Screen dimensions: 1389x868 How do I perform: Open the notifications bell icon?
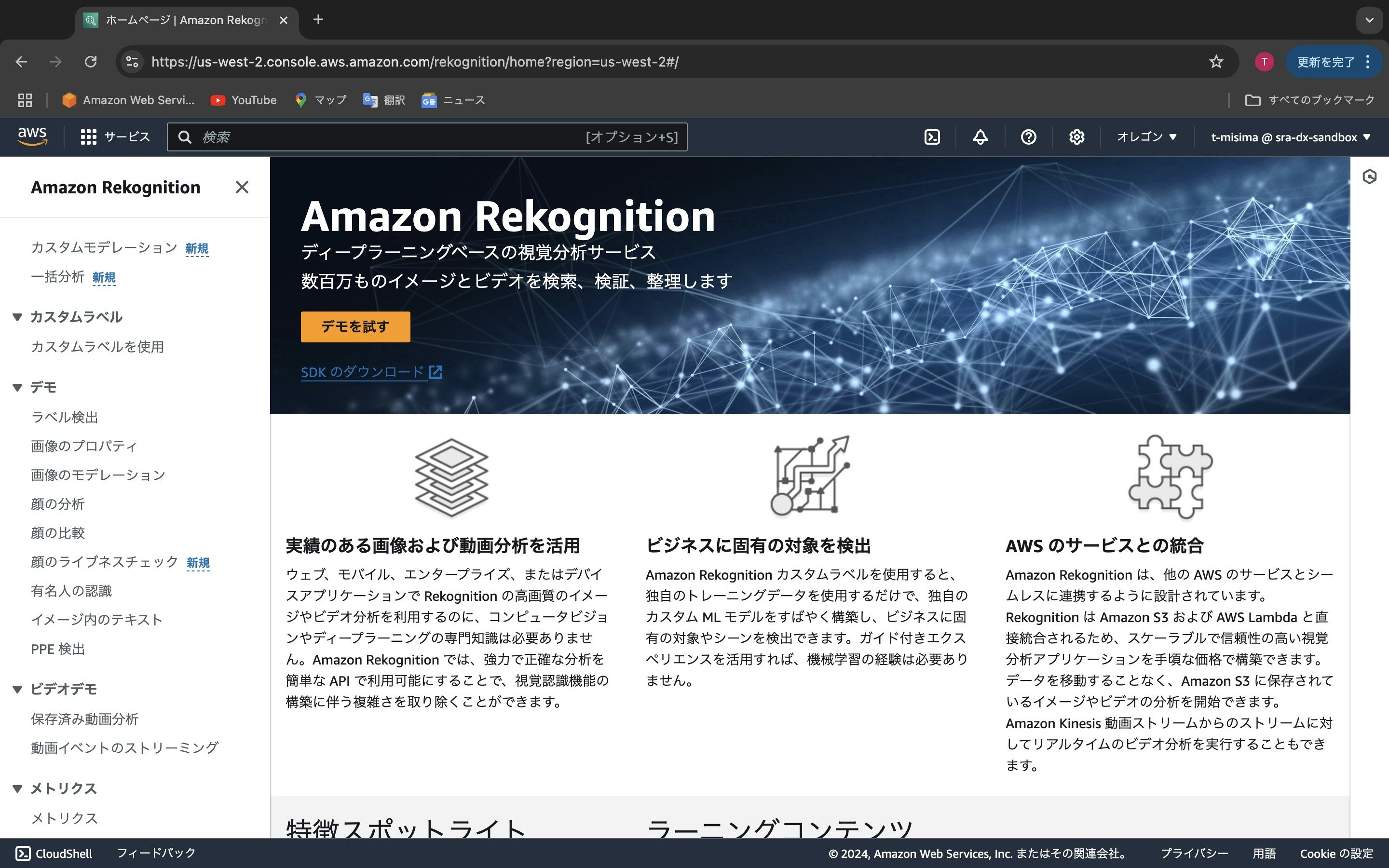pos(980,137)
